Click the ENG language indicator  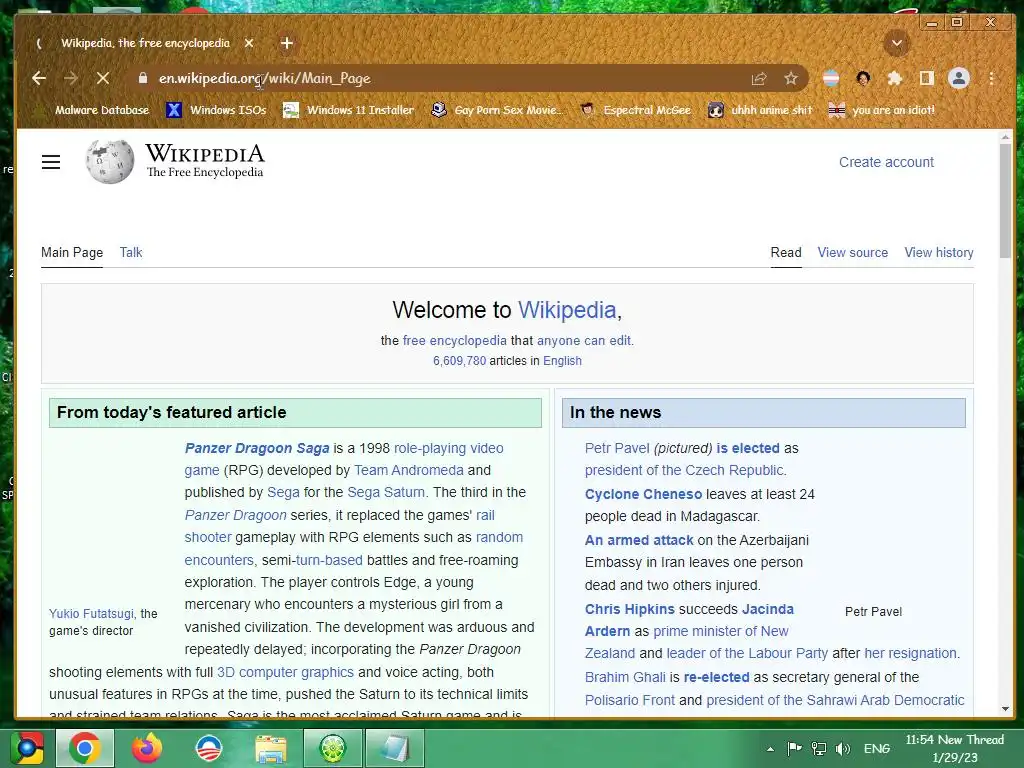[876, 748]
